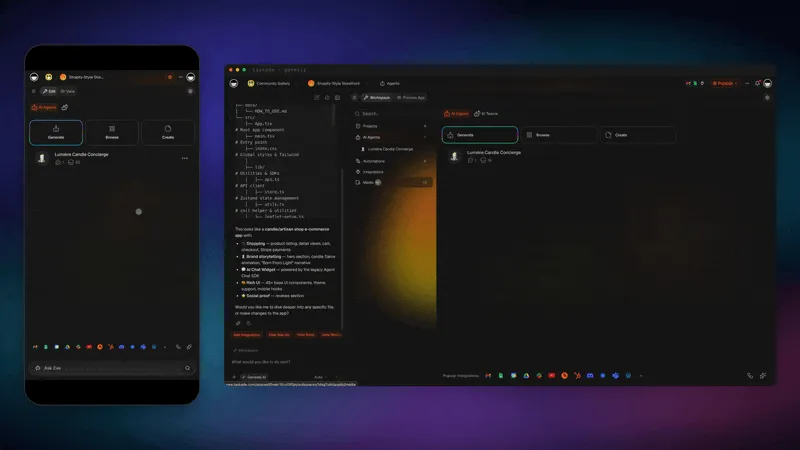This screenshot has width=800, height=450.
Task: Click WordPress integration icon in desktop bar
Action: [x=628, y=376]
